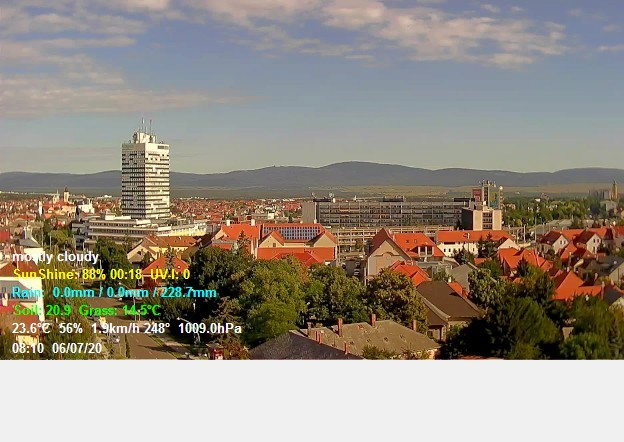Click the '1.9km/h 248°' wind reading
This screenshot has width=624, height=442.
[x=131, y=329]
